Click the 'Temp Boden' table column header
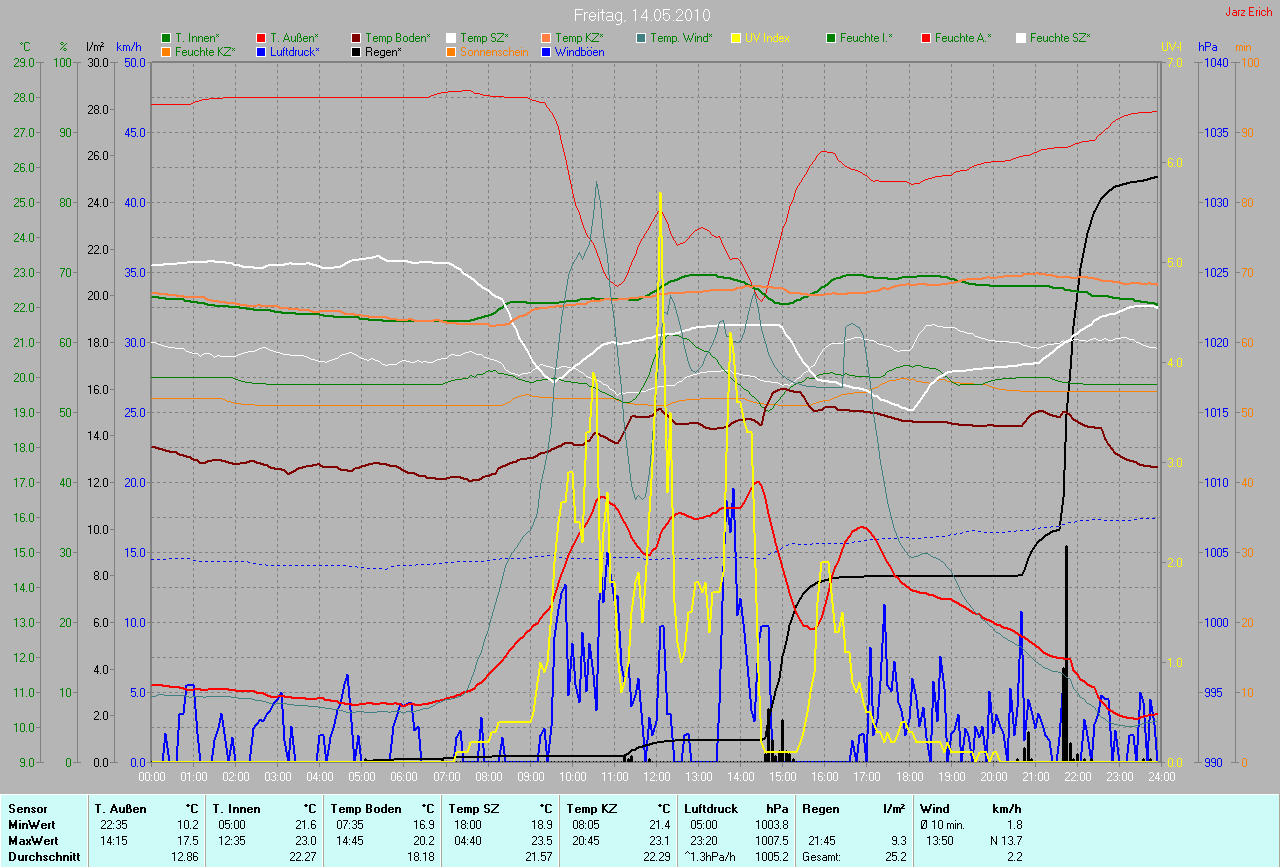The image size is (1280, 867). click(x=366, y=809)
